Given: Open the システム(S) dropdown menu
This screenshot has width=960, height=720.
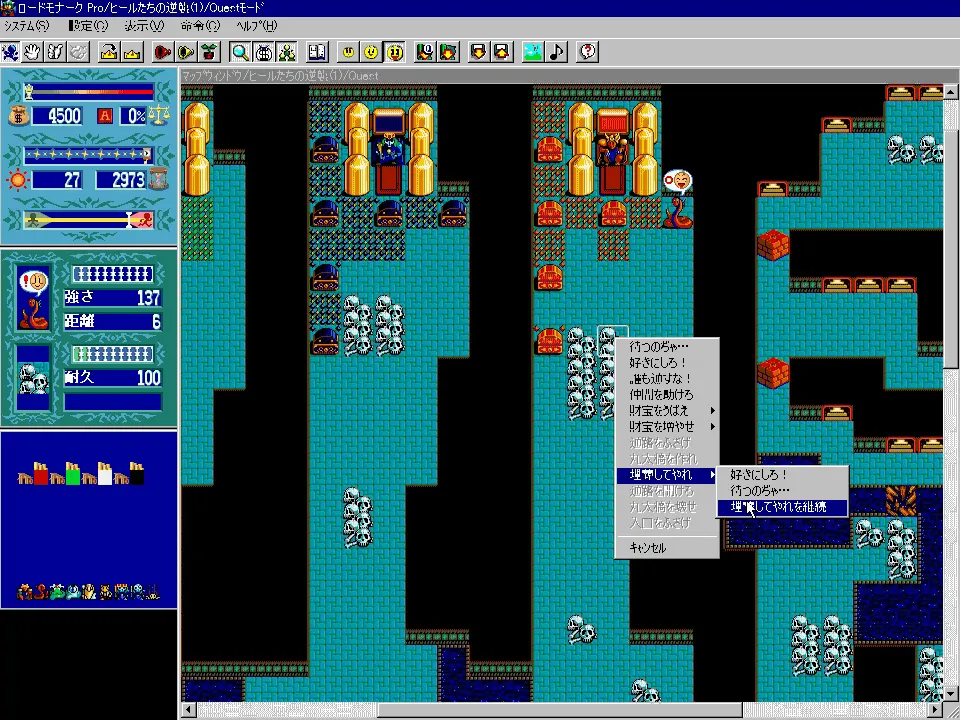Looking at the screenshot, I should pos(27,26).
